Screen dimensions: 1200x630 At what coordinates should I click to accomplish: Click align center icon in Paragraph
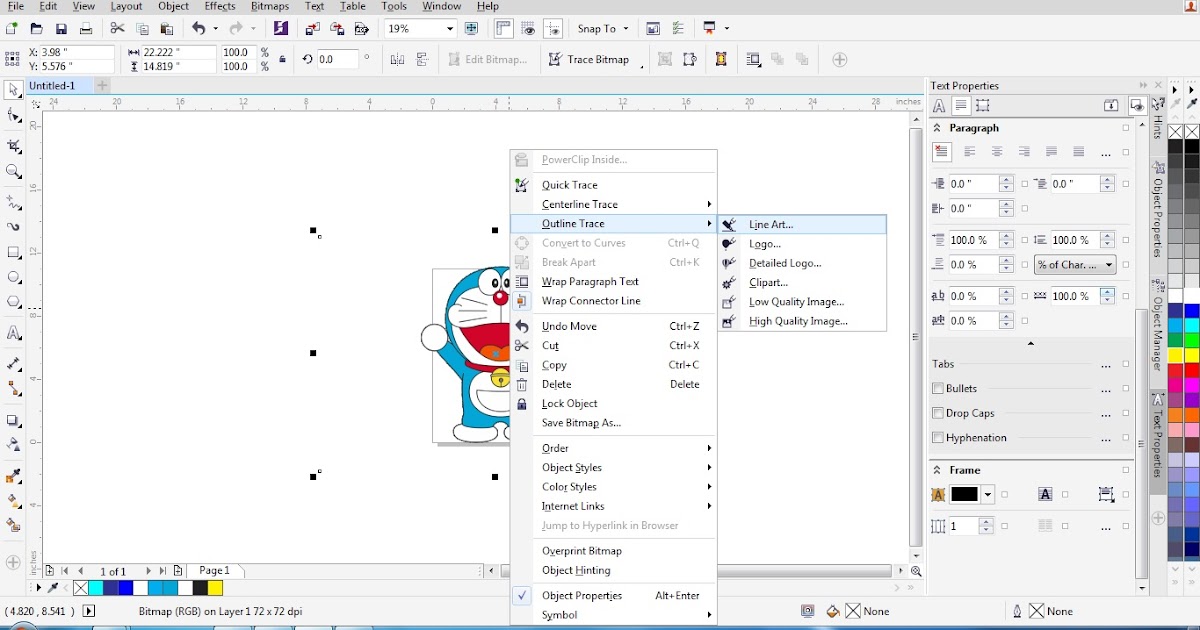[997, 152]
